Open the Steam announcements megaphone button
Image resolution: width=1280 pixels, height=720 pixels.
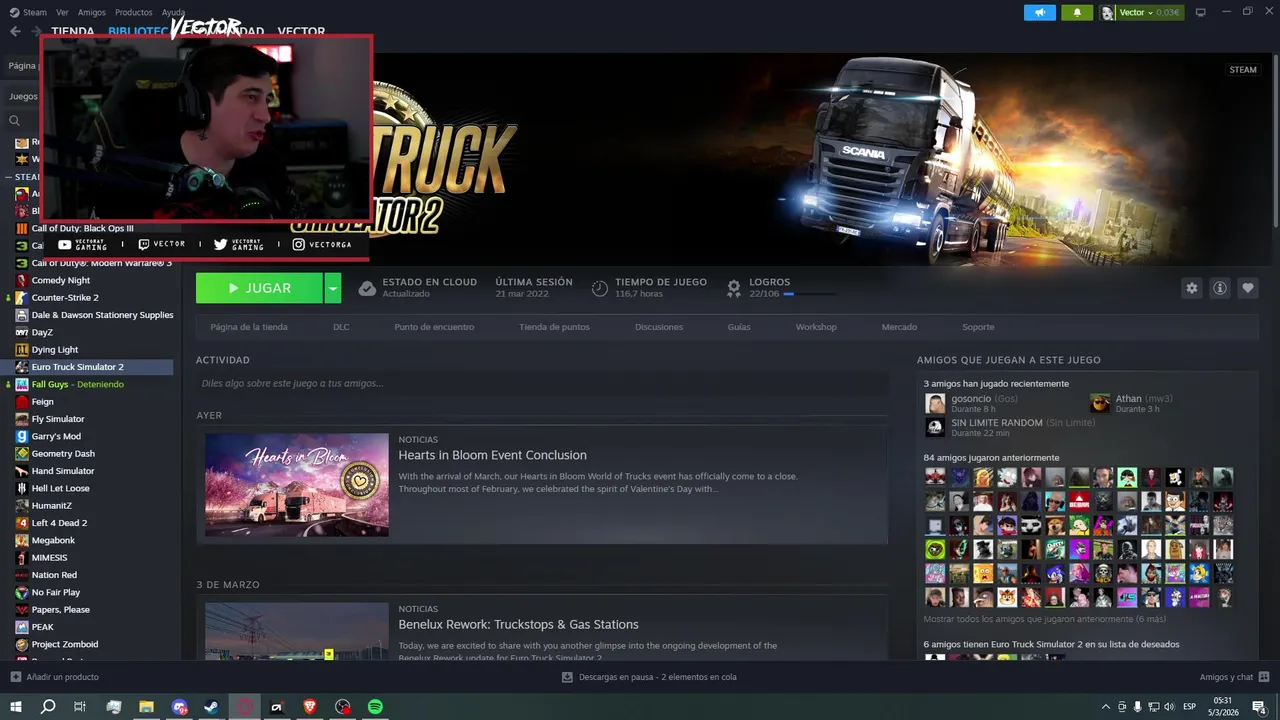pyautogui.click(x=1040, y=12)
